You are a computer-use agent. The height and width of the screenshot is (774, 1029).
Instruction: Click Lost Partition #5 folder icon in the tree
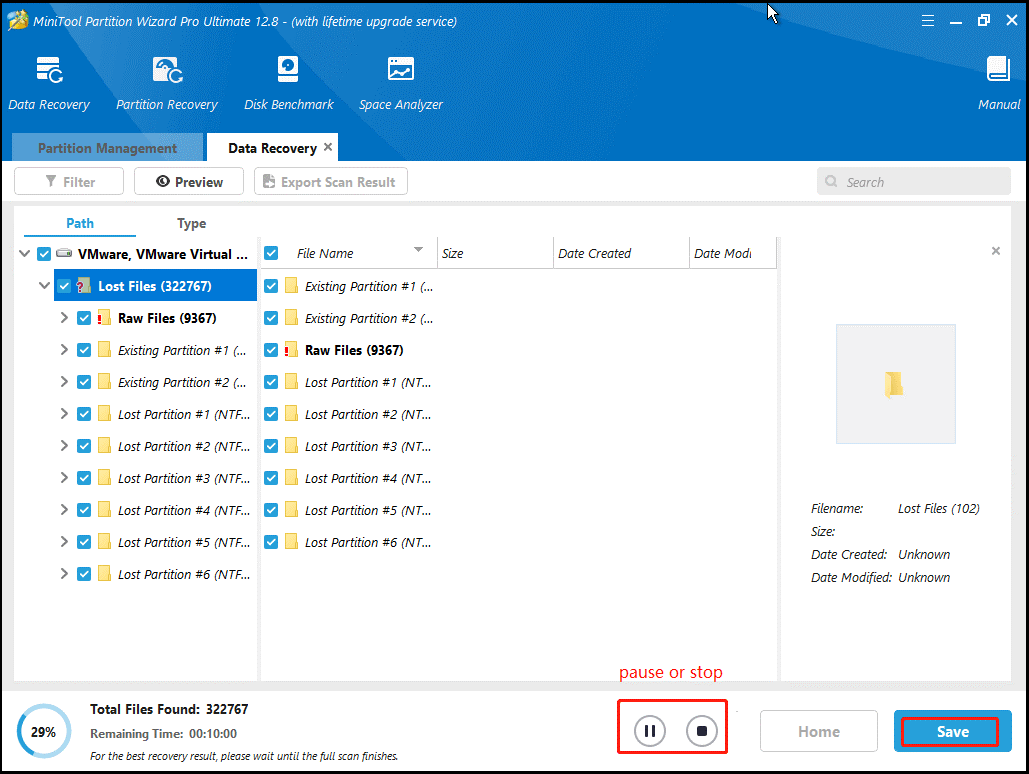104,542
